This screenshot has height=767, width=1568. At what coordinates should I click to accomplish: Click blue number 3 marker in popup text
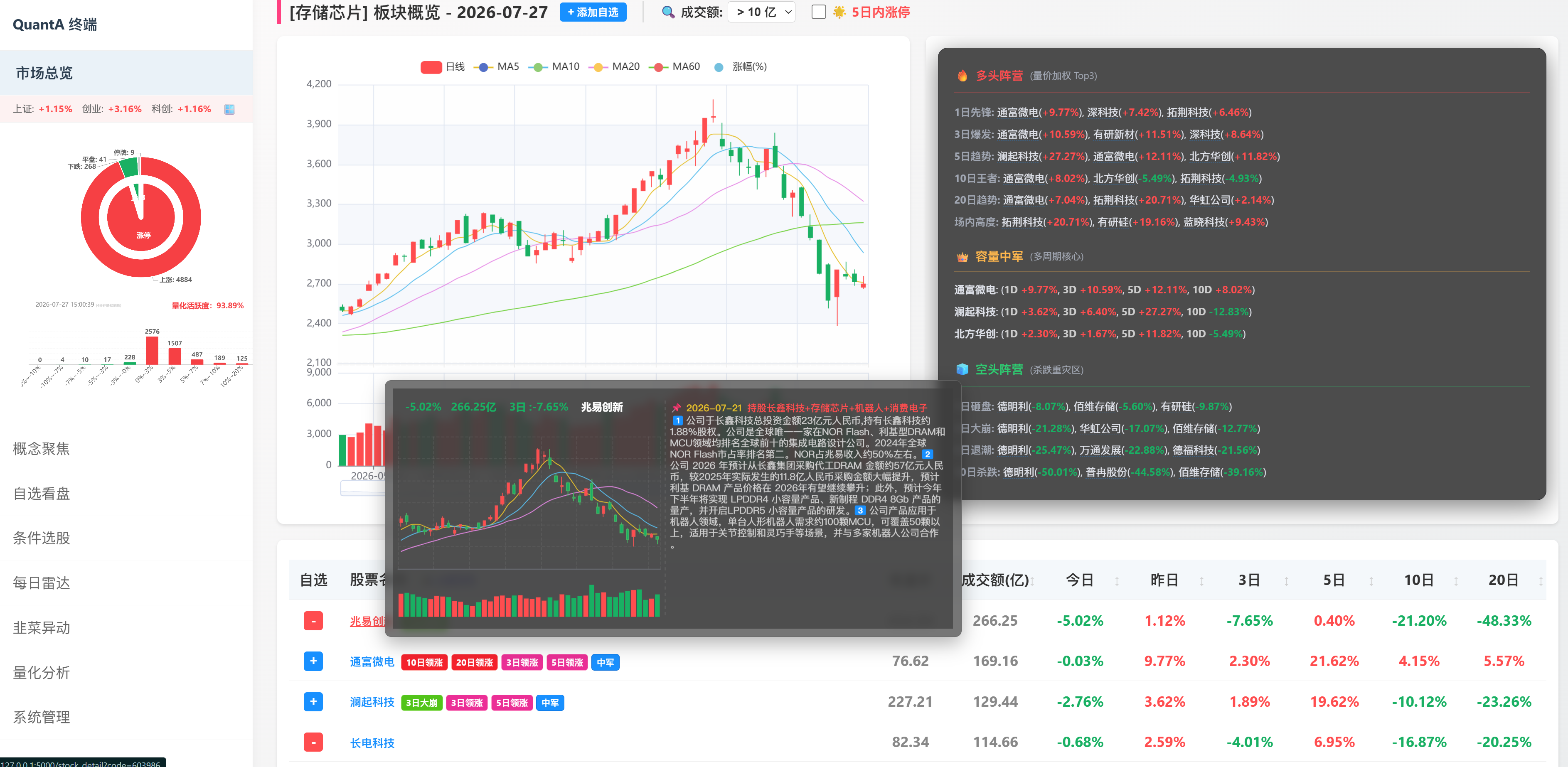click(860, 511)
